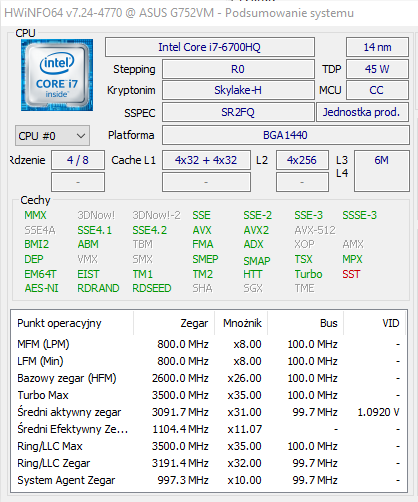Click the Turbo feature label
This screenshot has width=418, height=502.
coord(308,274)
